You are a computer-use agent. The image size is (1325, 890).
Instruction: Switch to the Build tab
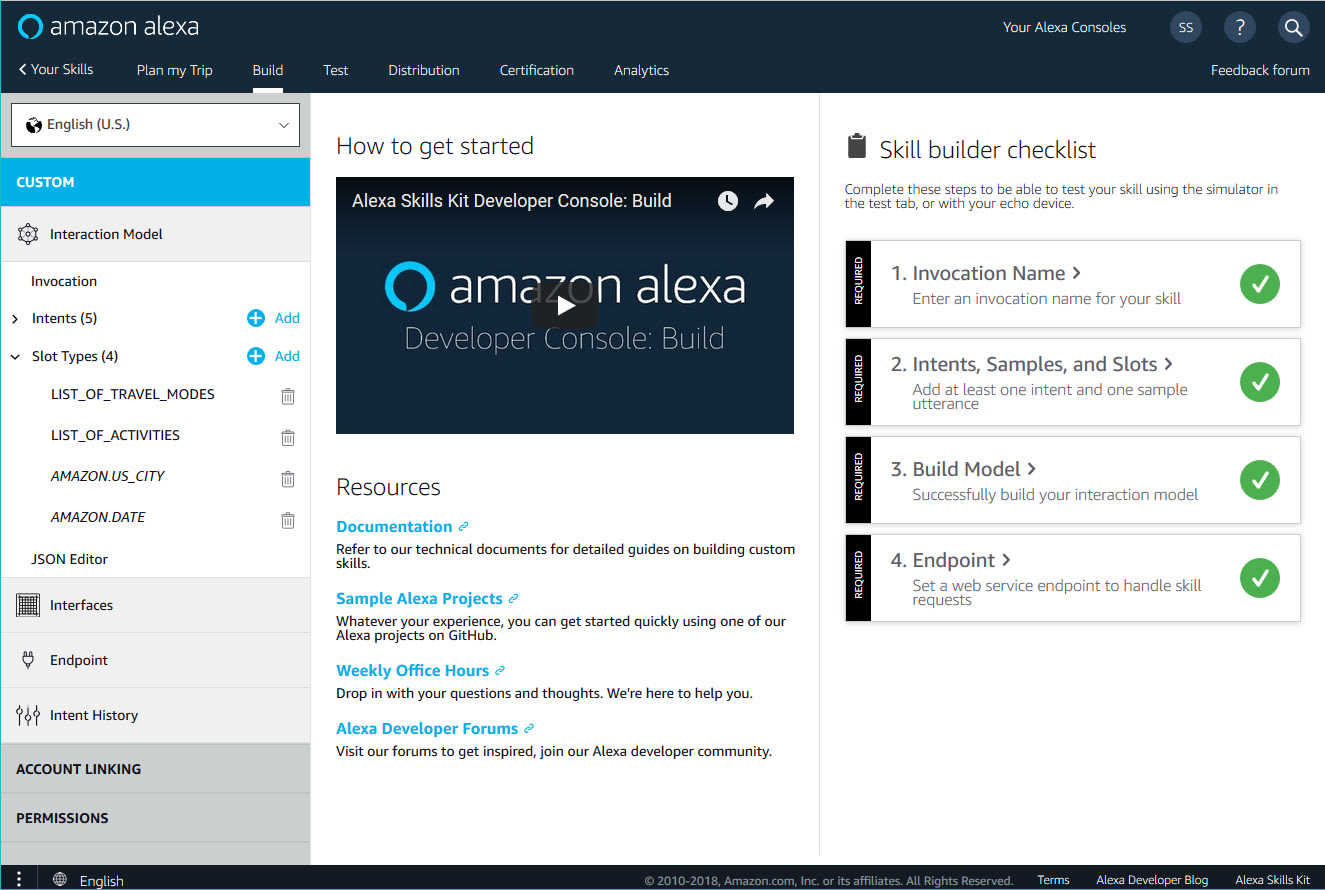pyautogui.click(x=268, y=70)
